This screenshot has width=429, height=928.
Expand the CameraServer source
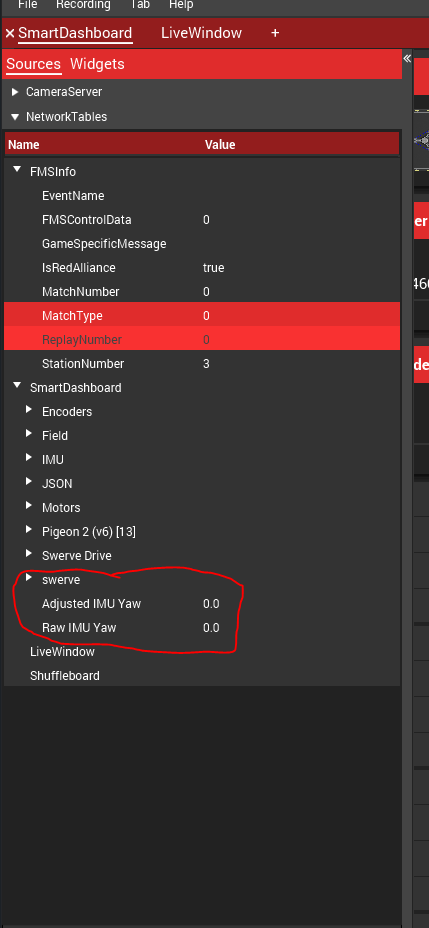tap(15, 92)
